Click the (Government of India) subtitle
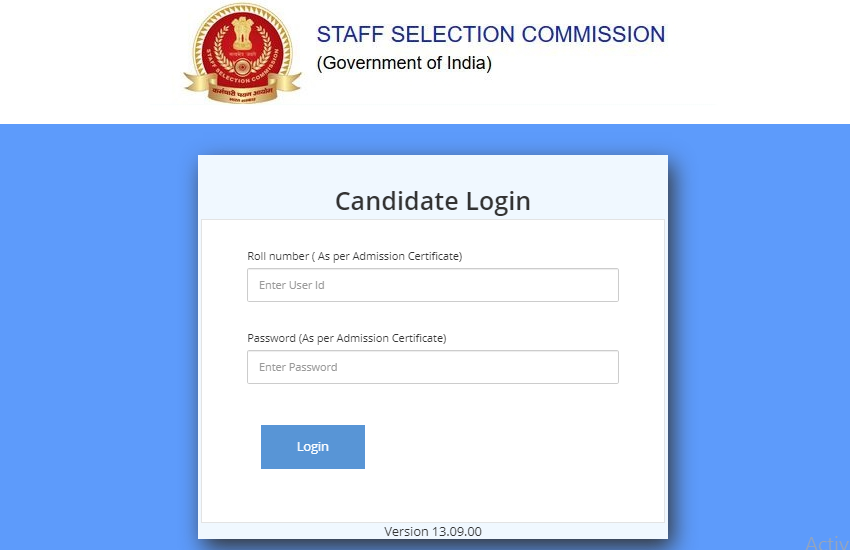The height and width of the screenshot is (550, 850). 404,63
